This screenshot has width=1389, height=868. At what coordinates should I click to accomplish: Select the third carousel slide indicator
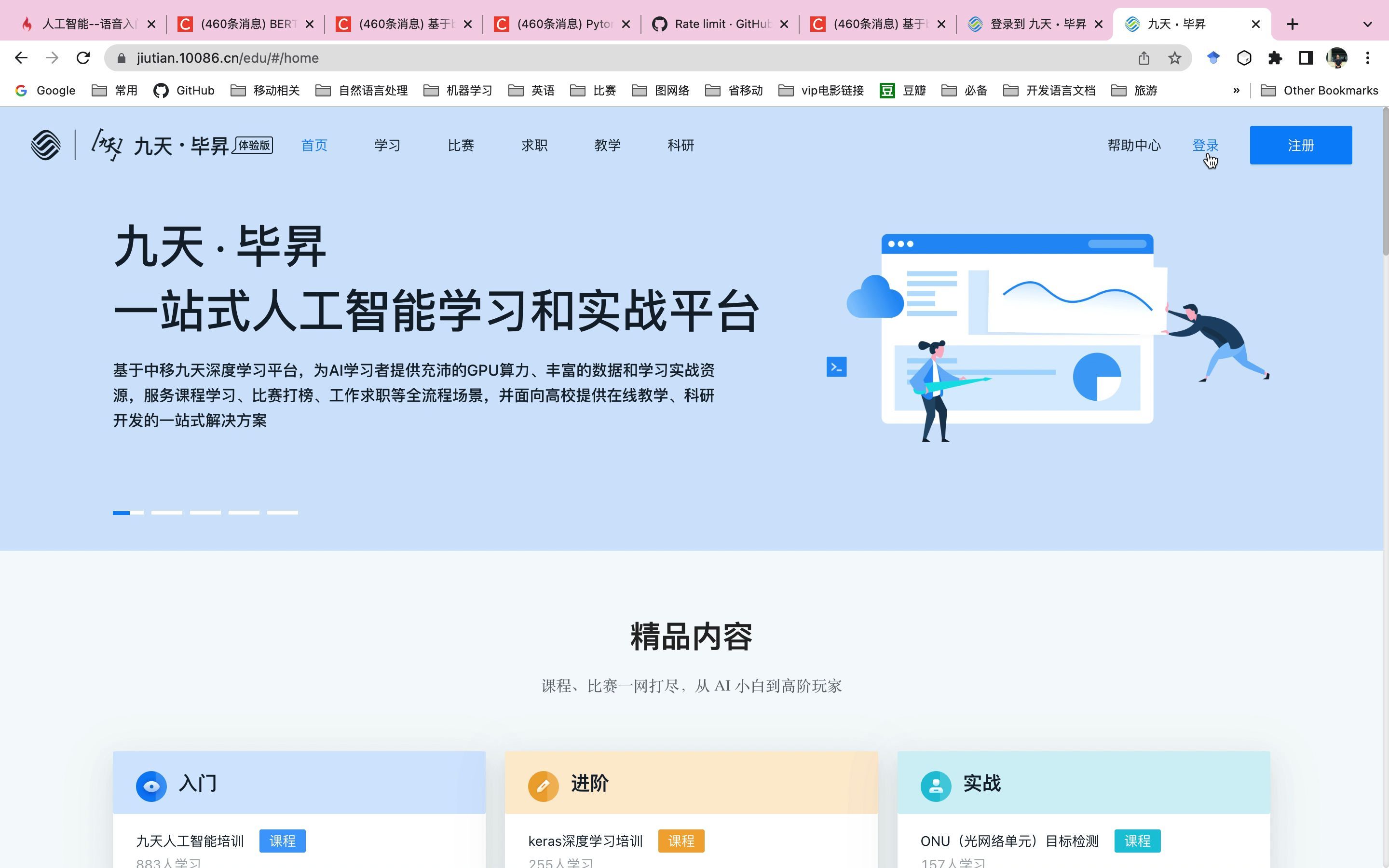tap(205, 512)
